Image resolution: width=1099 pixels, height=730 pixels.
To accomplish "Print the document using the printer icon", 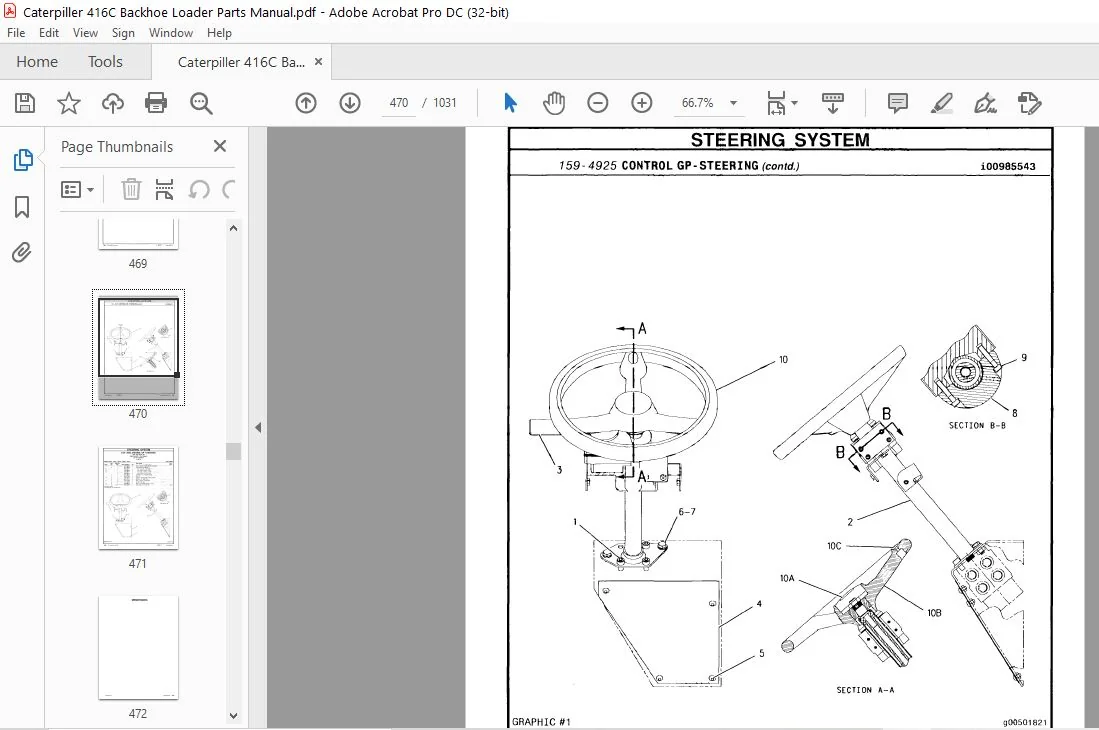I will [156, 103].
